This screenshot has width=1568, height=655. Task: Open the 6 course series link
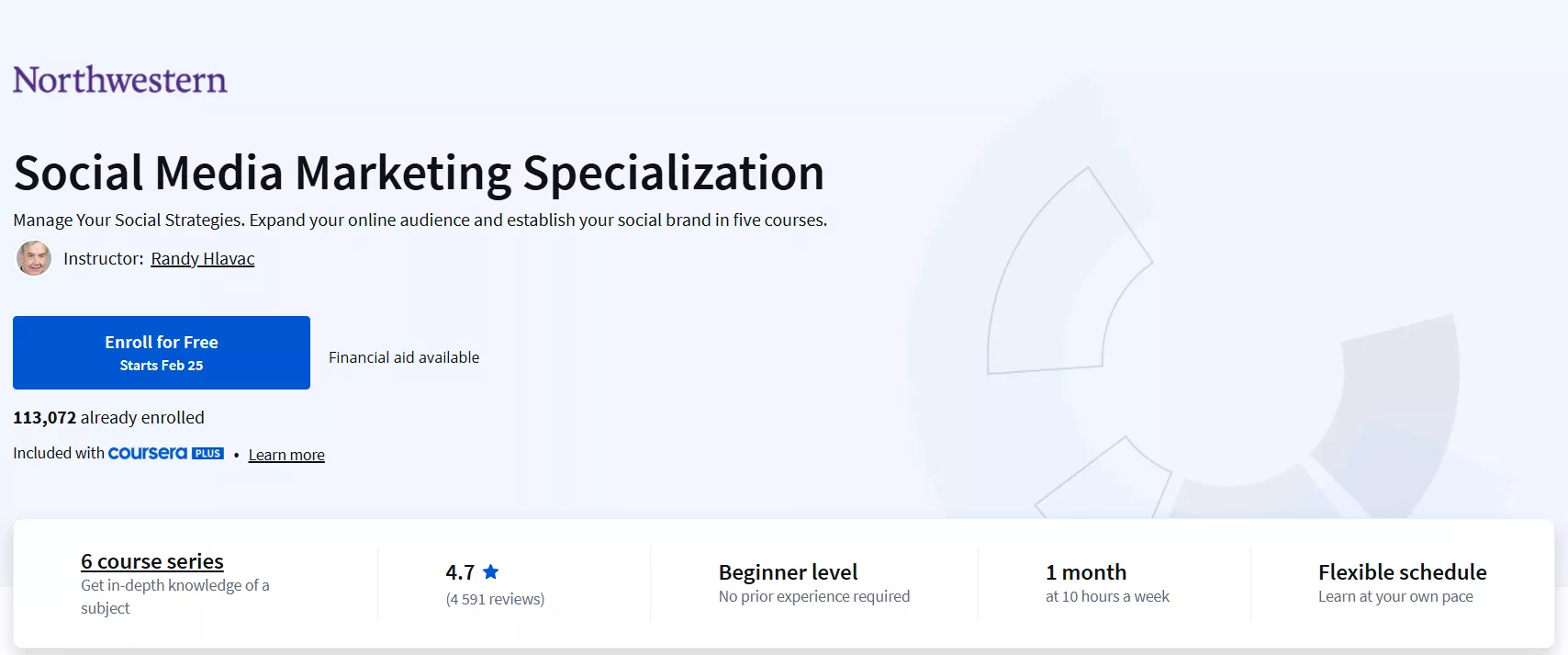click(152, 561)
